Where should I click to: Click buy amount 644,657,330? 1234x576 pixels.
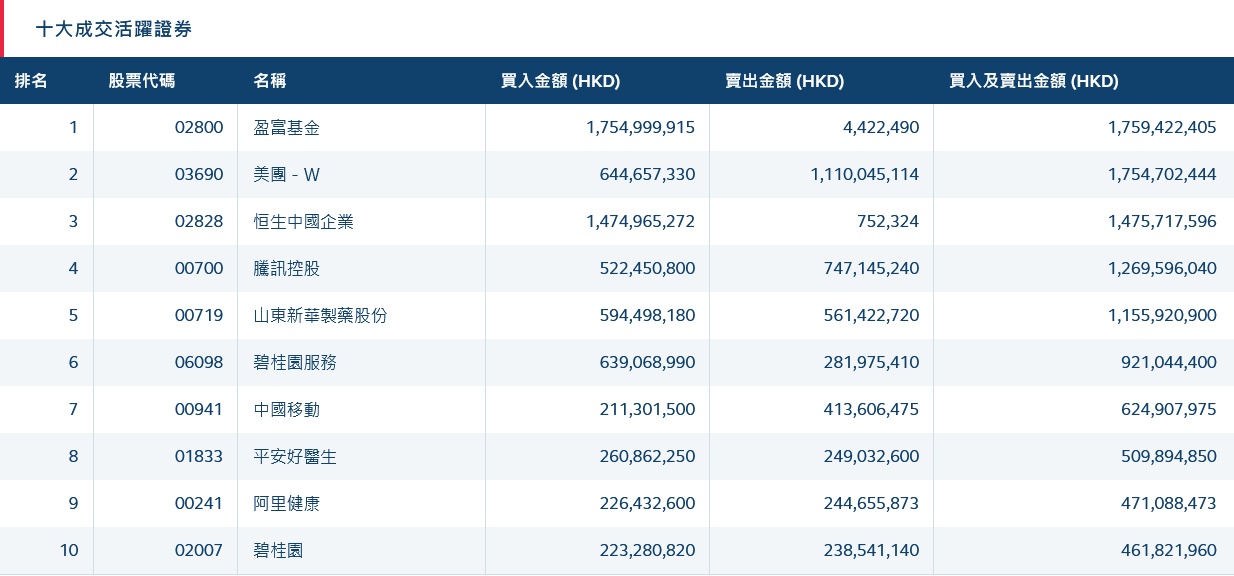coord(647,175)
